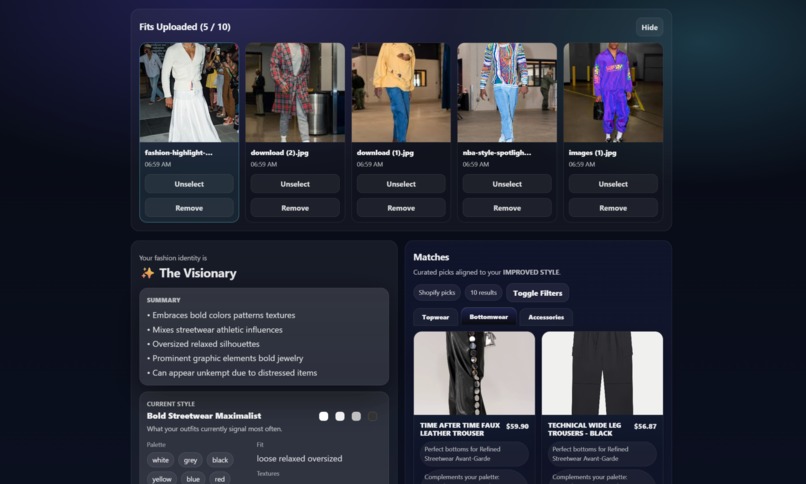
Task: Unselect images (1).jpg outfit
Action: coord(613,184)
